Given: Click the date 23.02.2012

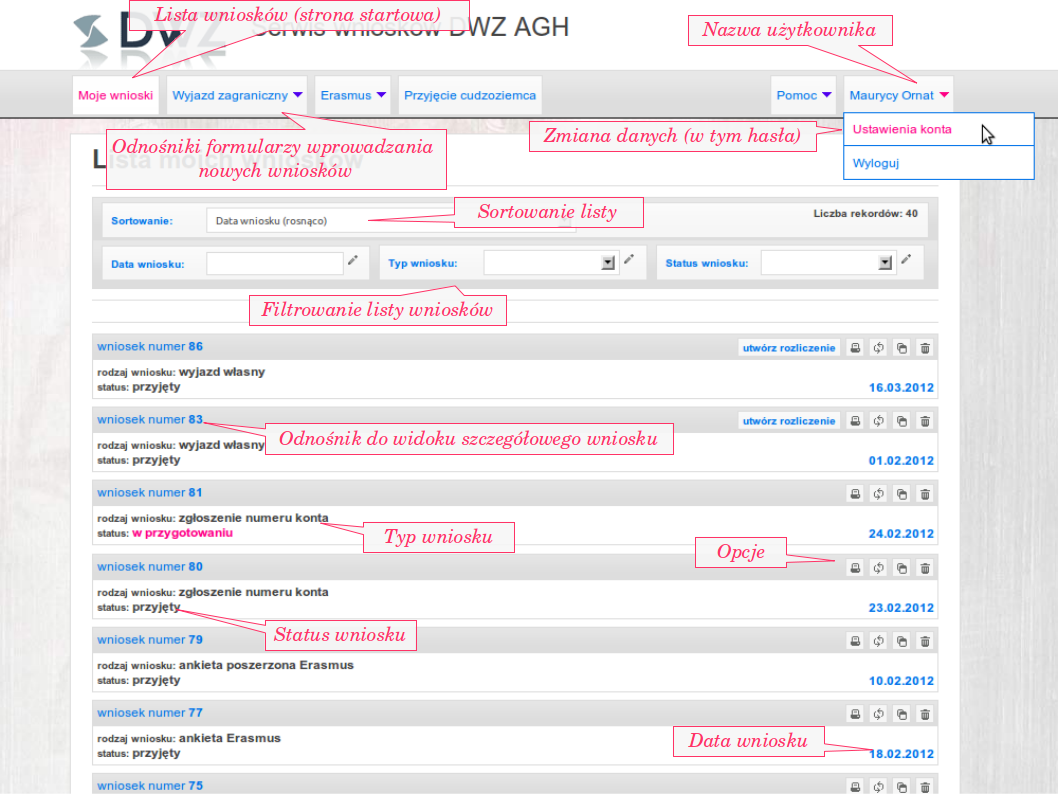Looking at the screenshot, I should (901, 608).
